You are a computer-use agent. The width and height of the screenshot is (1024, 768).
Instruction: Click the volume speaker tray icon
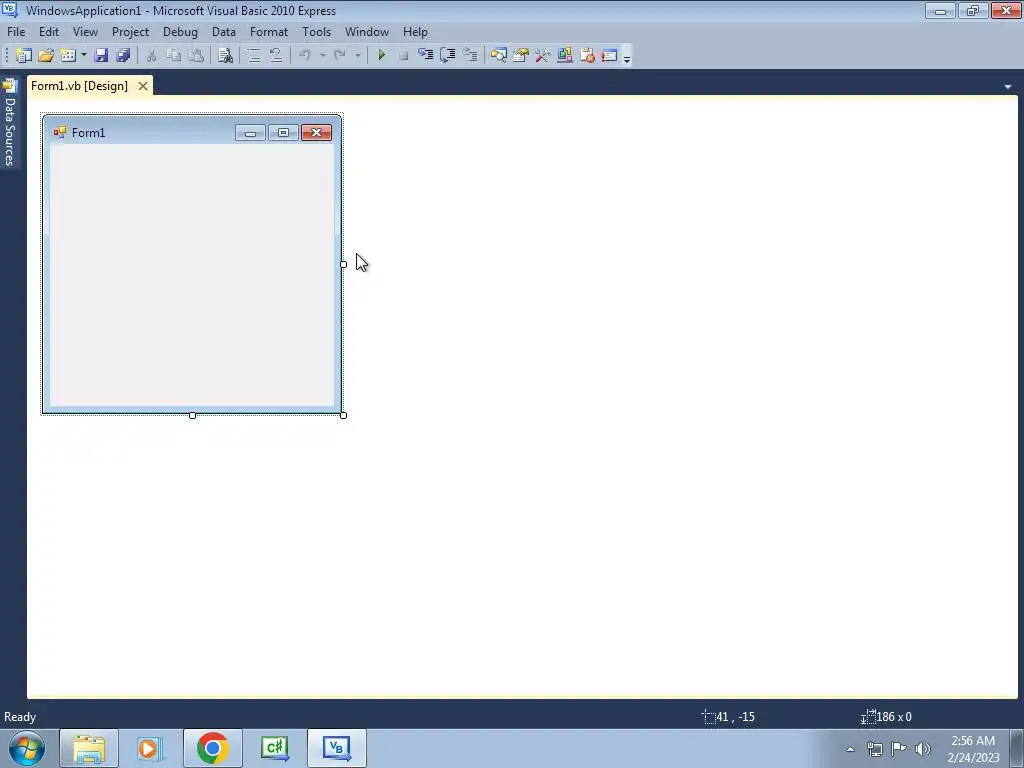point(922,749)
